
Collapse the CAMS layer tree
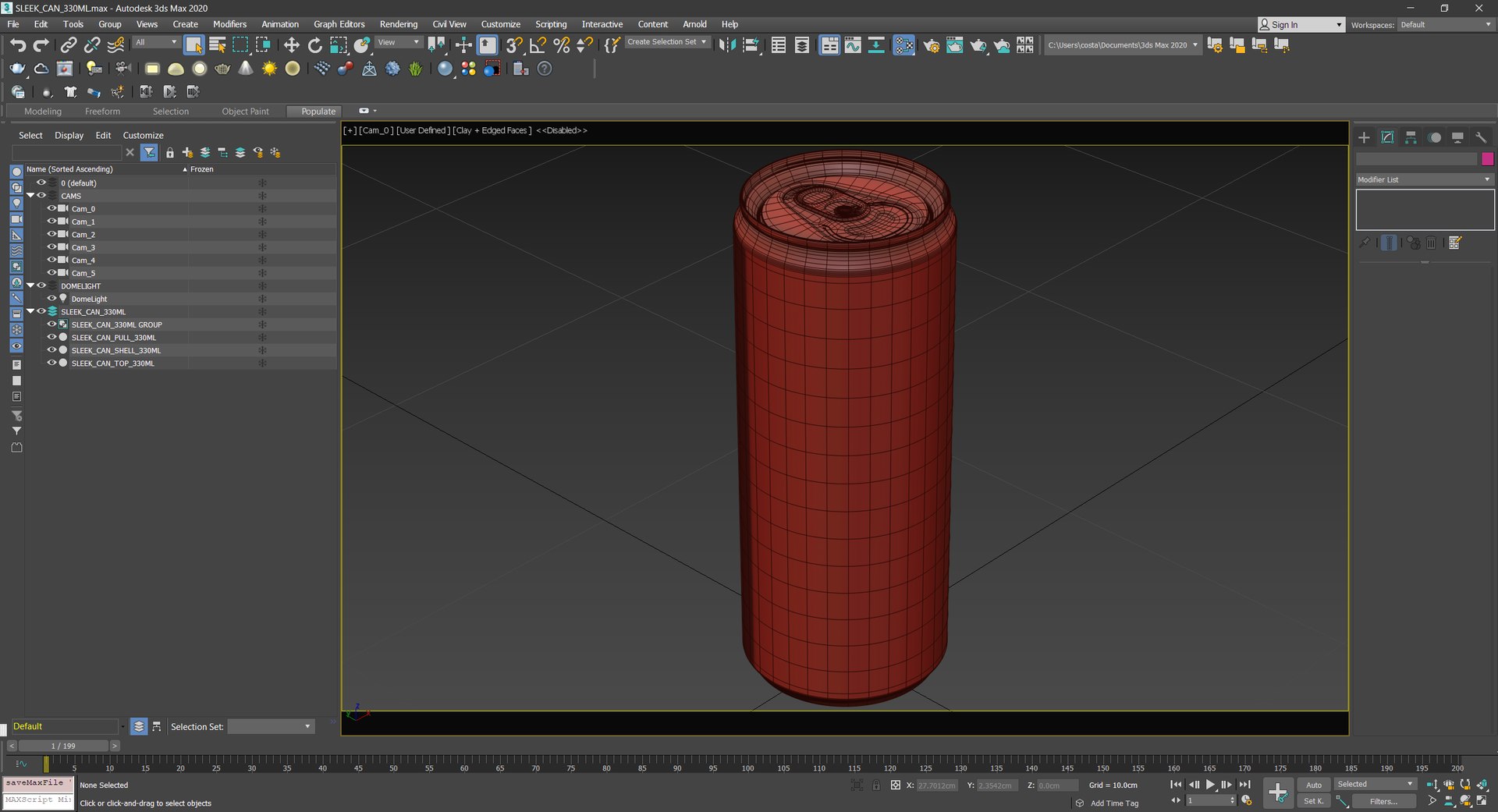[x=30, y=196]
